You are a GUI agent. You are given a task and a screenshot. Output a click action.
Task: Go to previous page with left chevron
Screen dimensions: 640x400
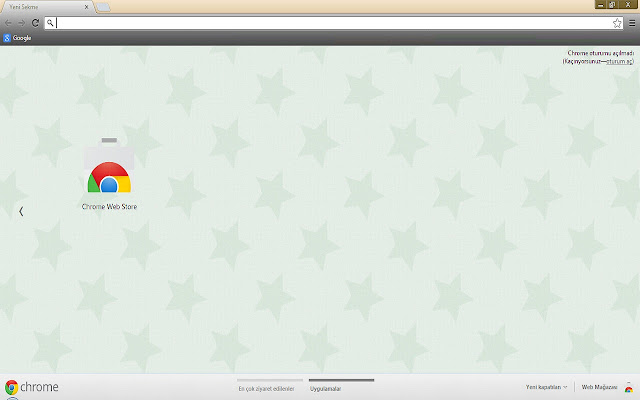[21, 211]
